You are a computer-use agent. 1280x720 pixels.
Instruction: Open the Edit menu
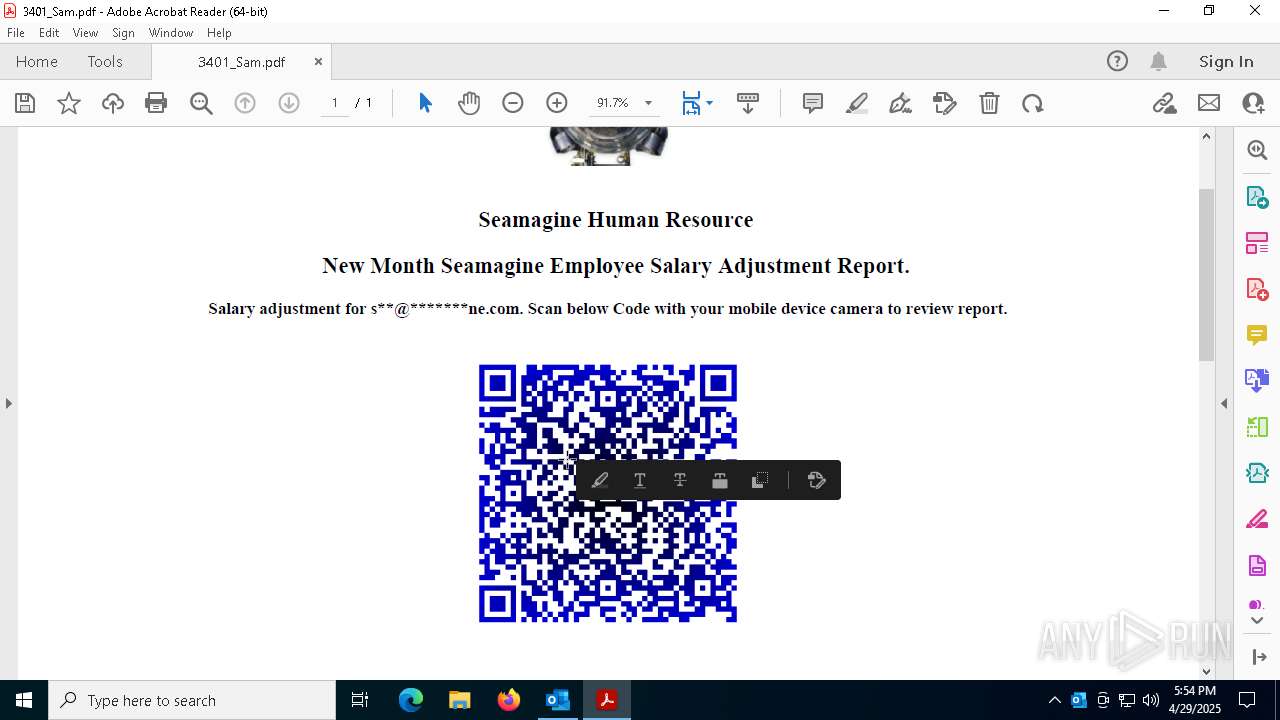pyautogui.click(x=49, y=33)
